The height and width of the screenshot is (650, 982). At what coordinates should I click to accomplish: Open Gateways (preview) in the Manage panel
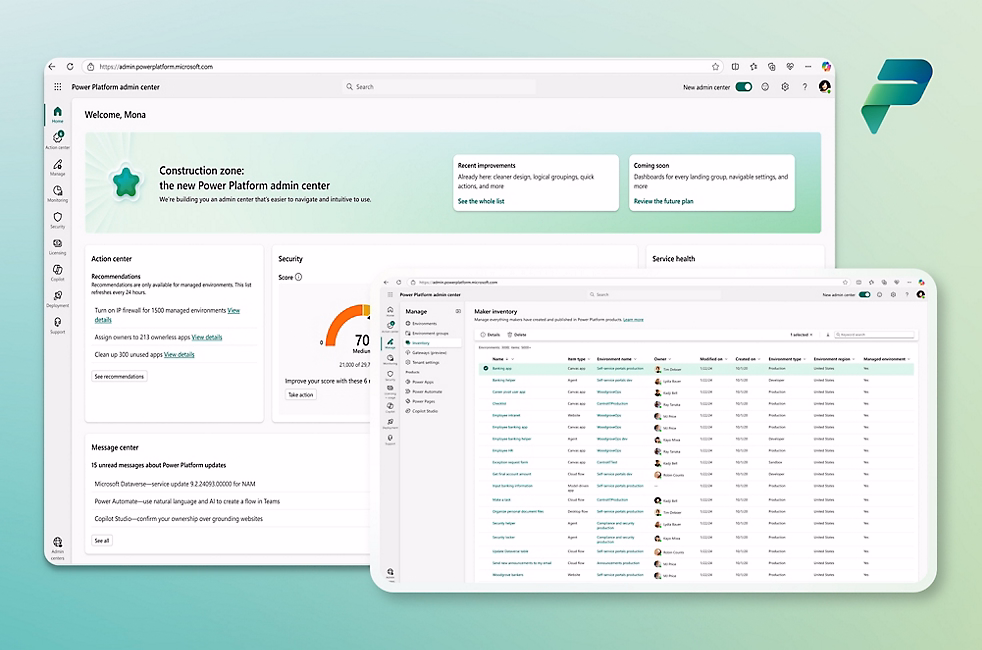[426, 353]
